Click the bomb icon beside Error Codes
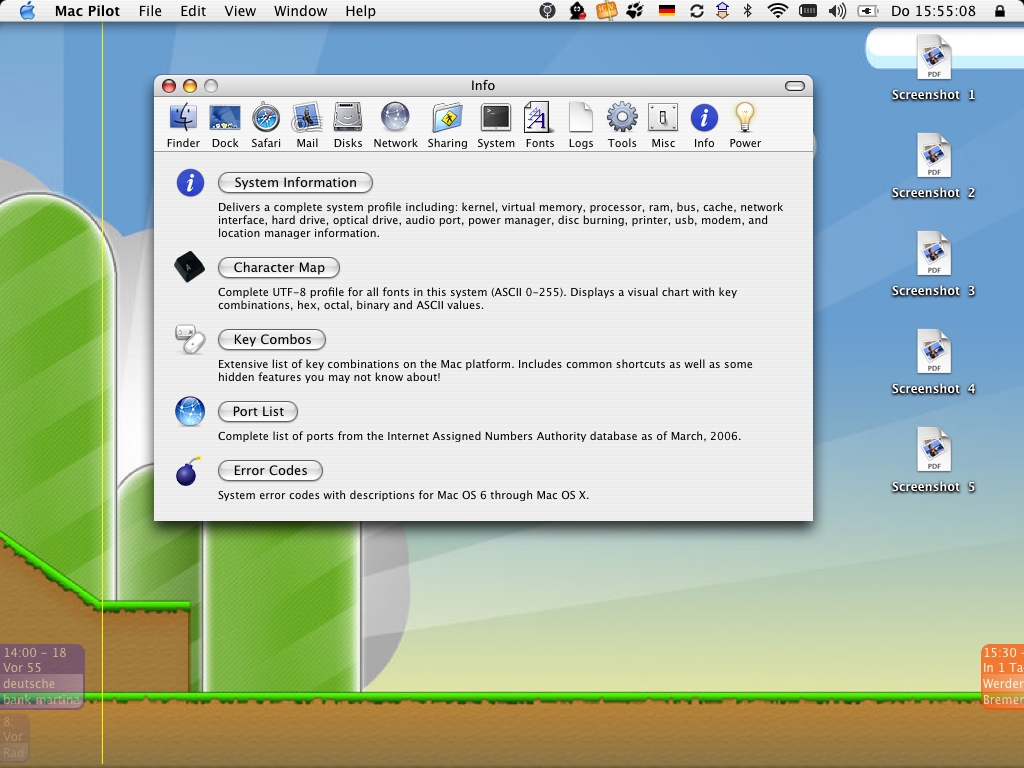Viewport: 1024px width, 768px height. [x=187, y=472]
